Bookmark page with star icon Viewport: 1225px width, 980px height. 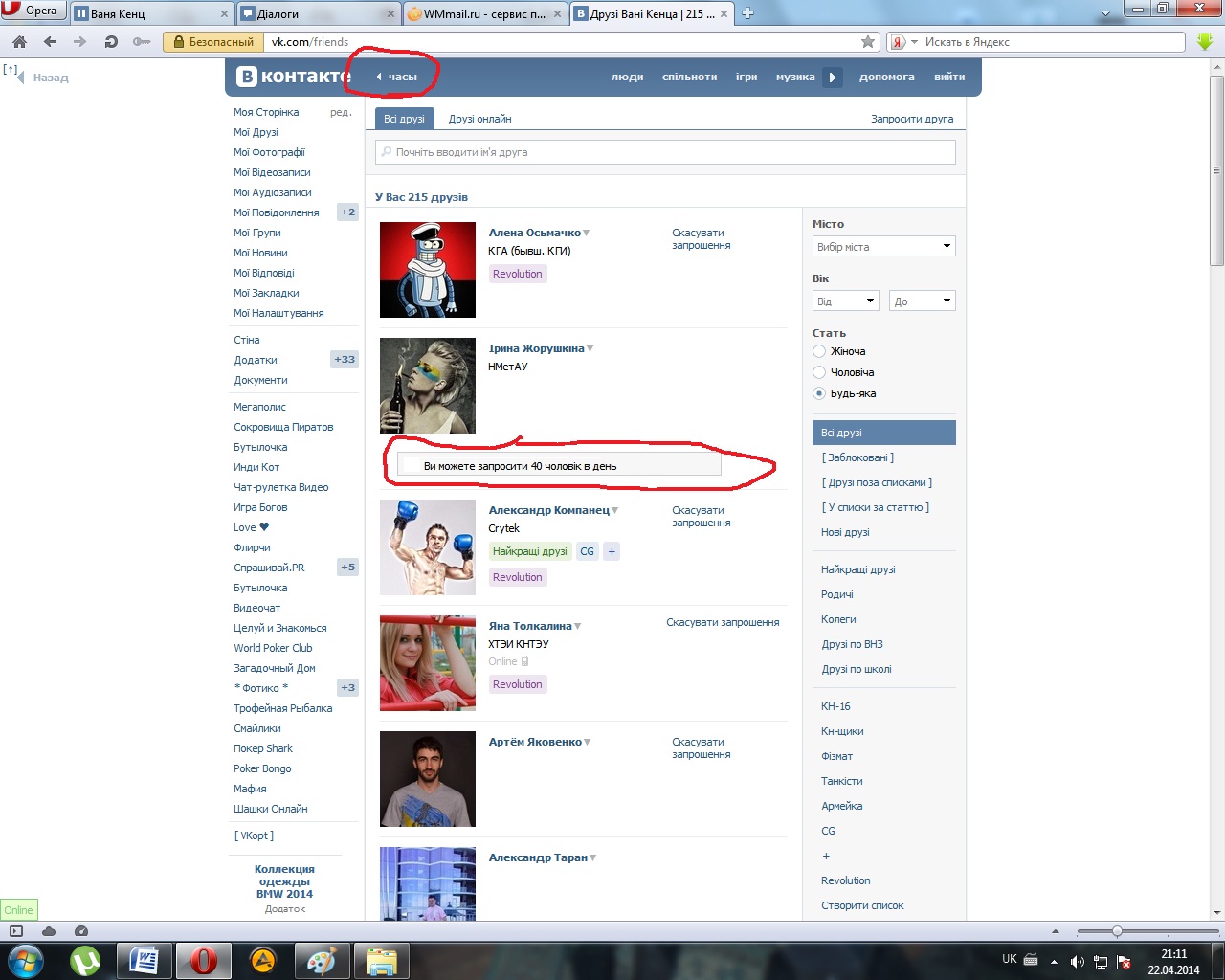point(868,42)
